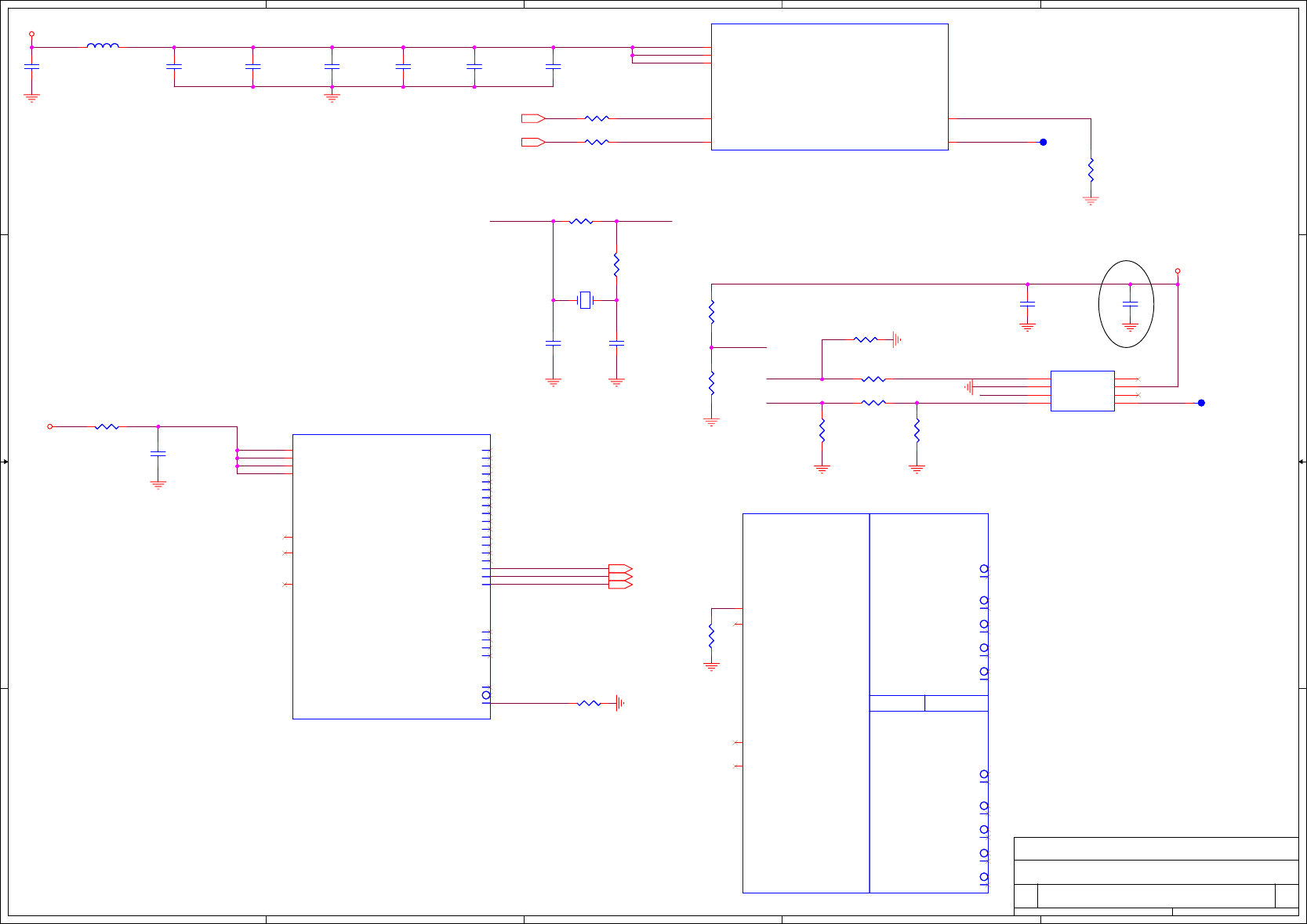
Task: Select the horizontal resistor above the crystal
Action: 581,221
